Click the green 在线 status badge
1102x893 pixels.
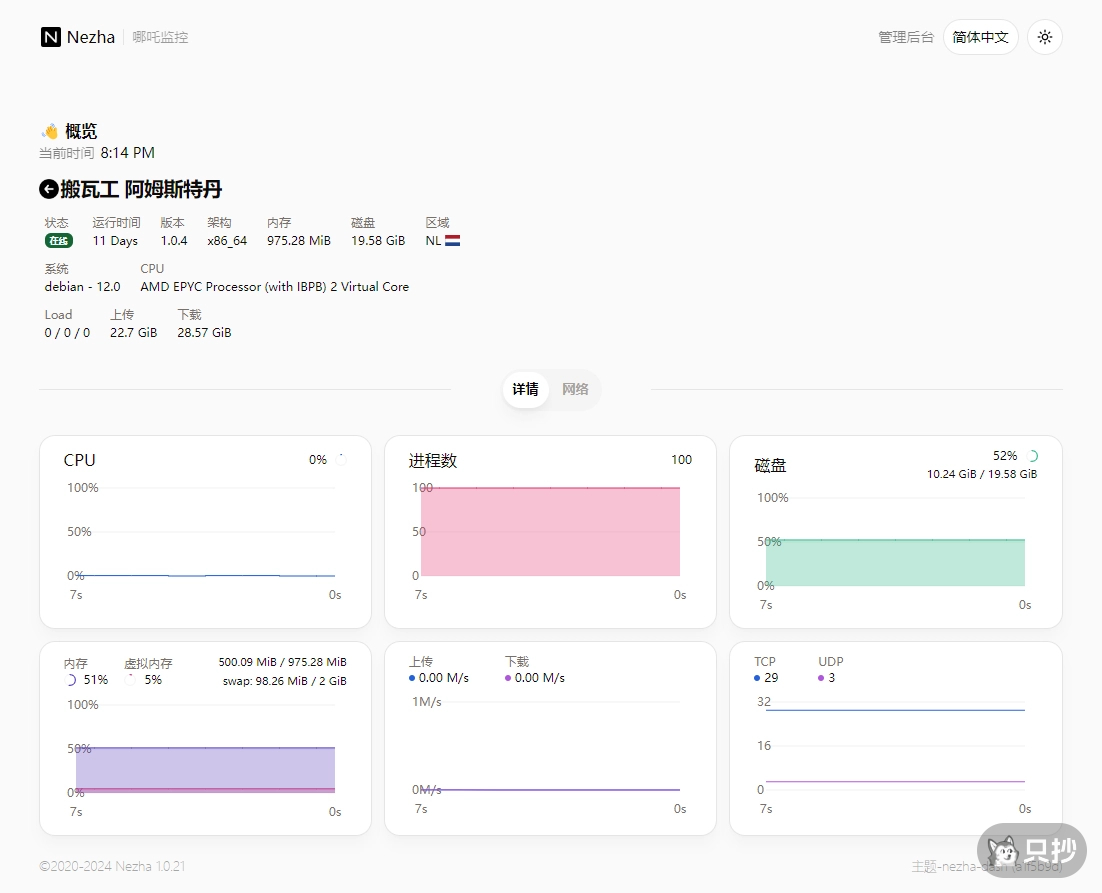click(x=58, y=241)
